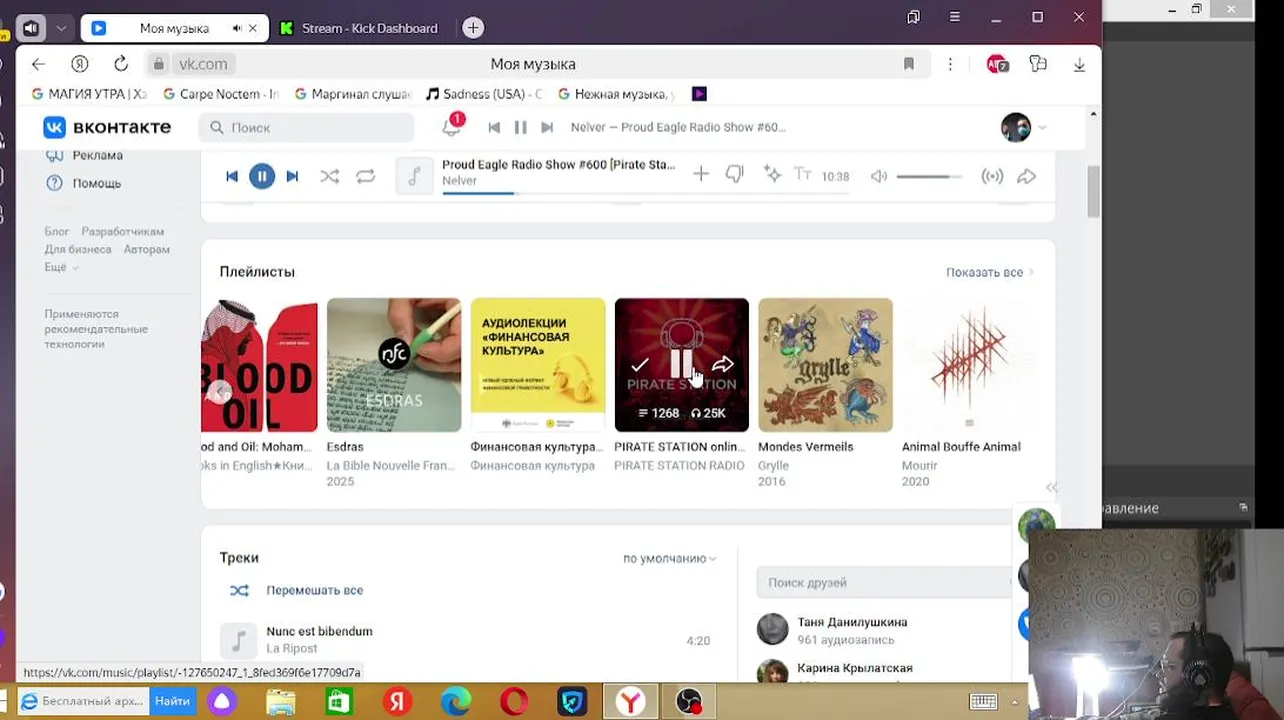Focus the VK Поиск search field
The width and height of the screenshot is (1284, 720).
click(x=307, y=127)
